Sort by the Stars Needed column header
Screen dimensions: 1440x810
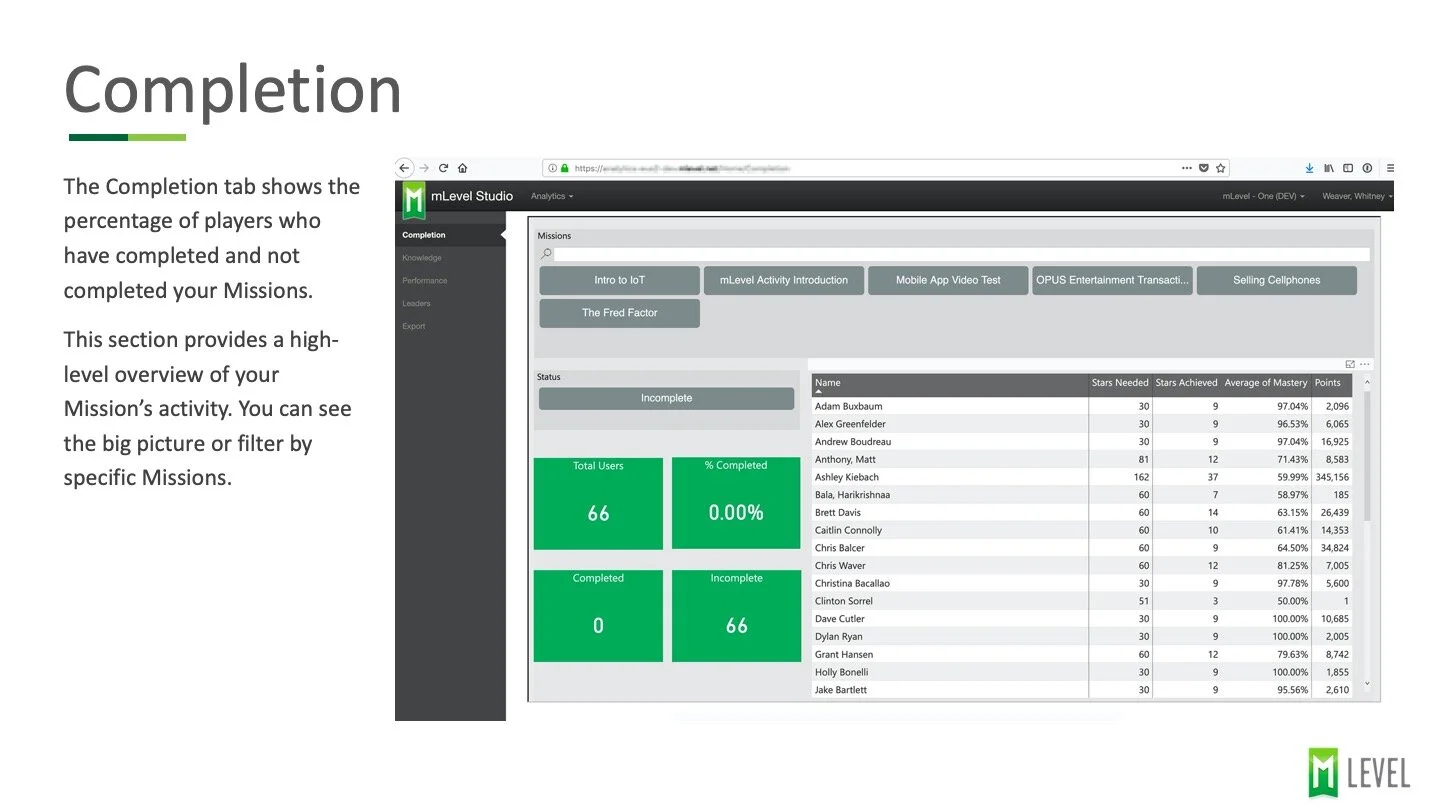tap(1120, 383)
